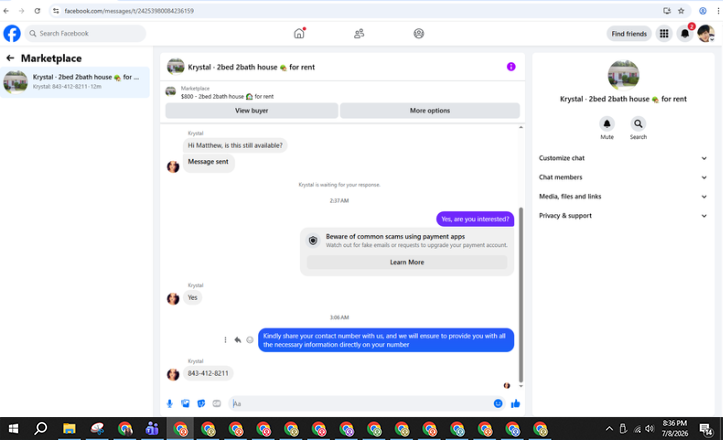723x440 pixels.
Task: Open the Groups icon in top navigation
Action: pos(419,34)
